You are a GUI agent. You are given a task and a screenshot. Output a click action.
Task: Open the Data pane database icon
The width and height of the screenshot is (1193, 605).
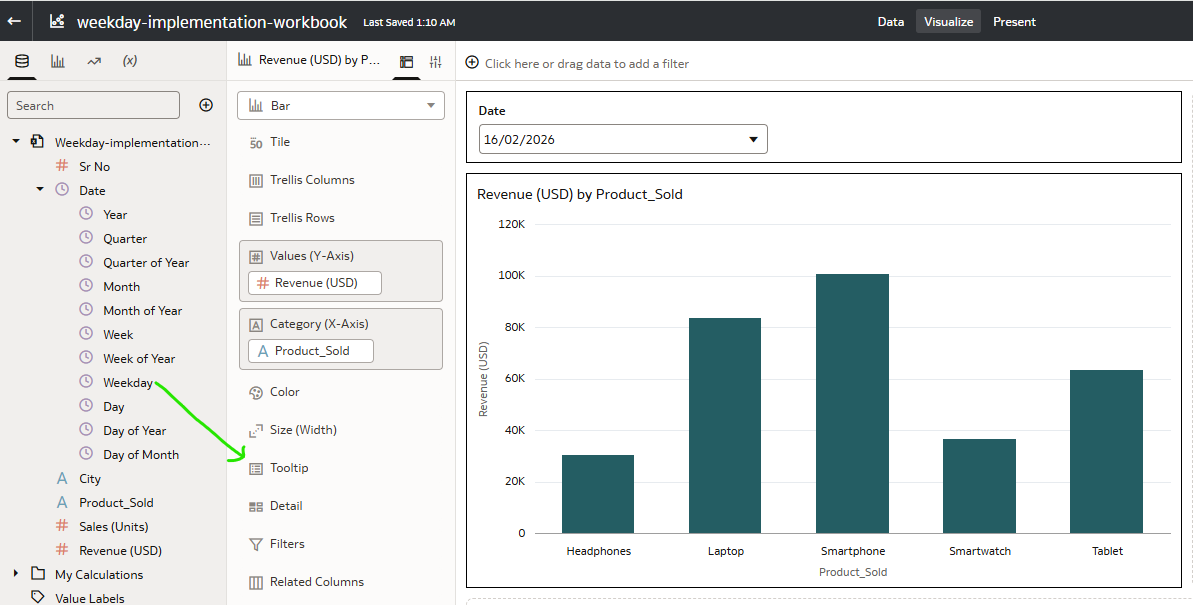click(22, 61)
